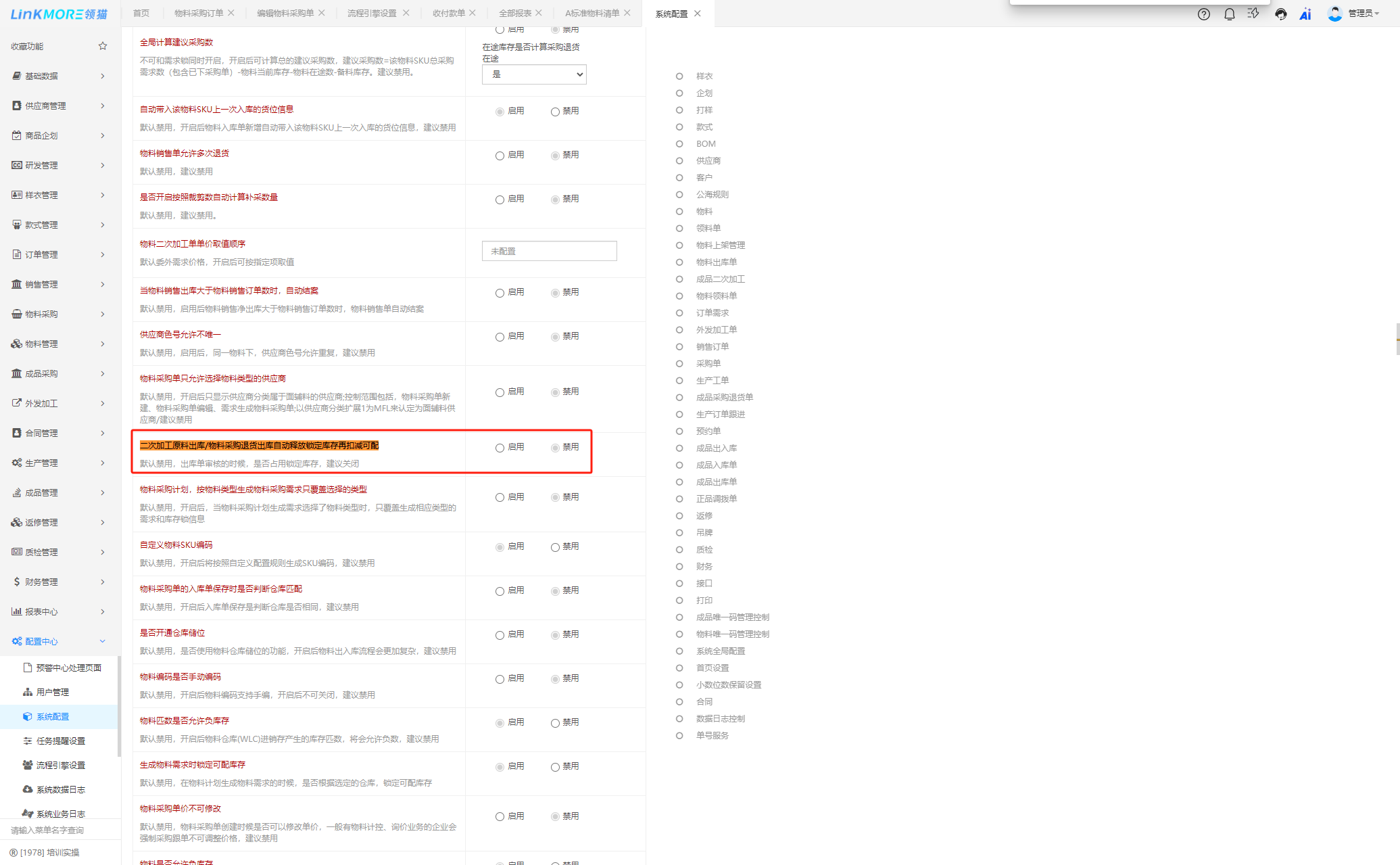This screenshot has width=1400, height=865.
Task: Switch to the 流程引擎设置 tab
Action: pos(372,13)
